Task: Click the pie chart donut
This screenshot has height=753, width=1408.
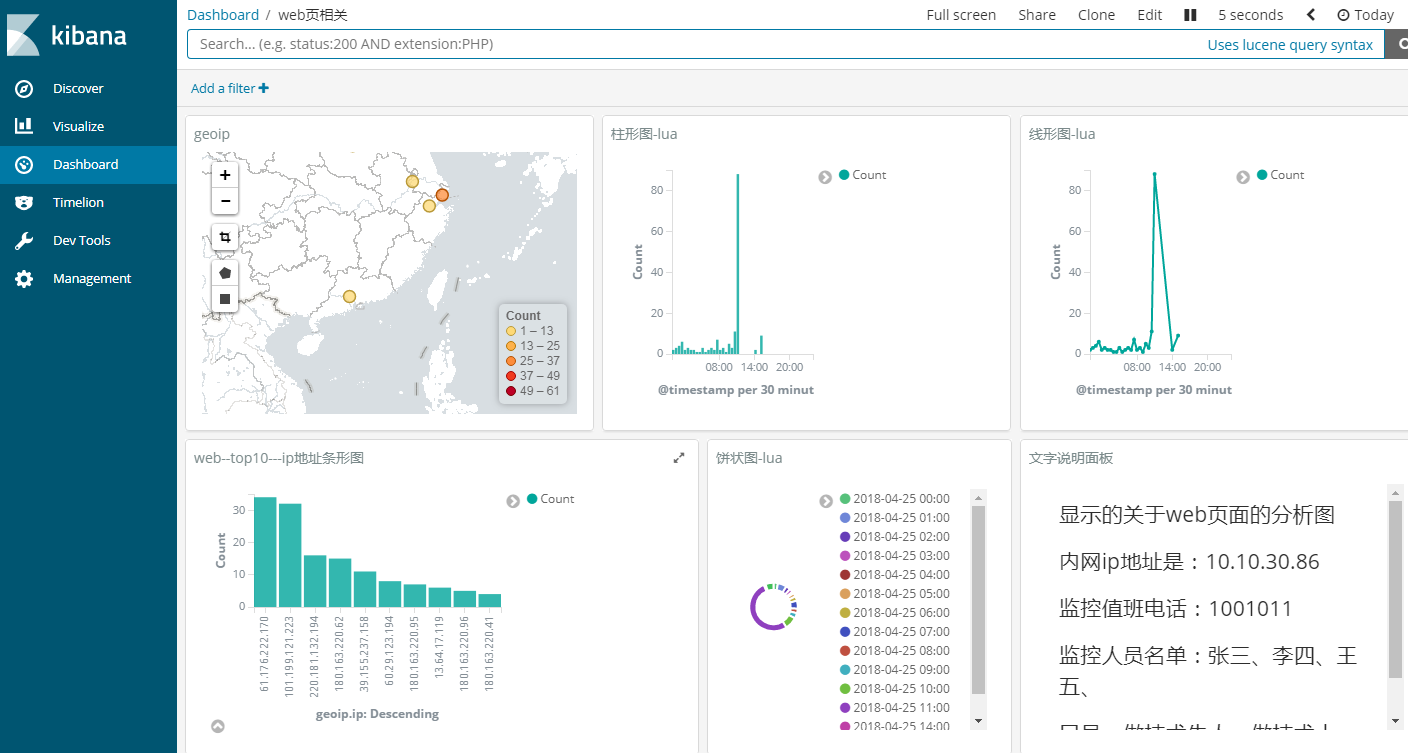Action: (774, 607)
